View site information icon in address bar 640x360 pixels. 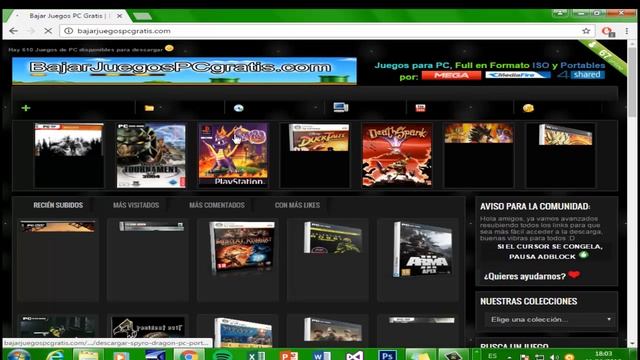click(x=69, y=31)
